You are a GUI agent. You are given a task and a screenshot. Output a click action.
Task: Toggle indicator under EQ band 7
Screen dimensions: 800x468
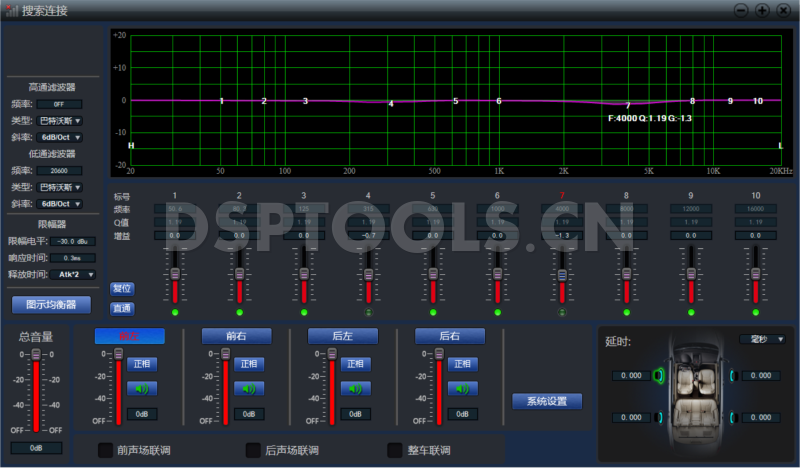pyautogui.click(x=562, y=312)
